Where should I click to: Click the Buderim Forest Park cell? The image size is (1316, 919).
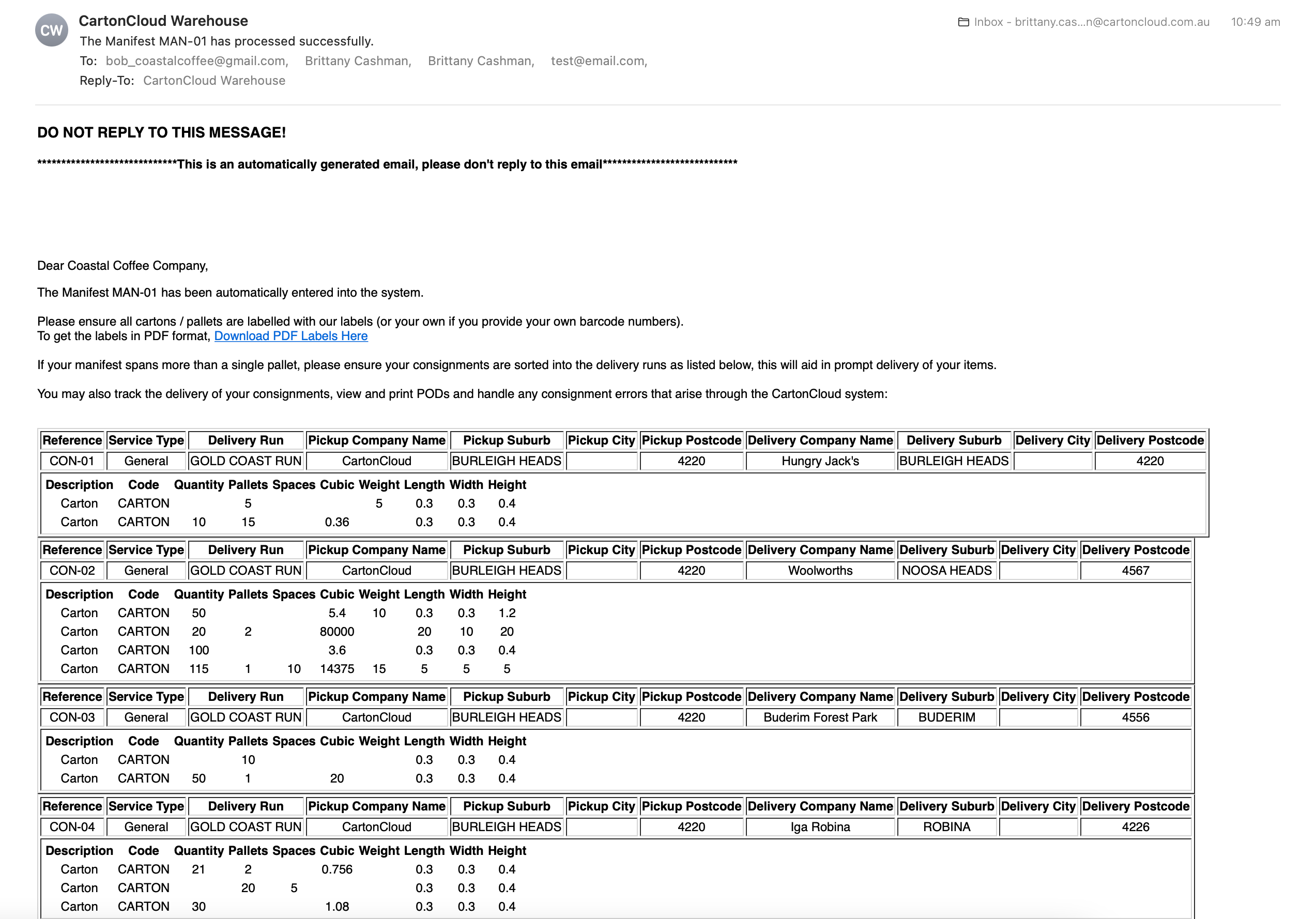(820, 717)
